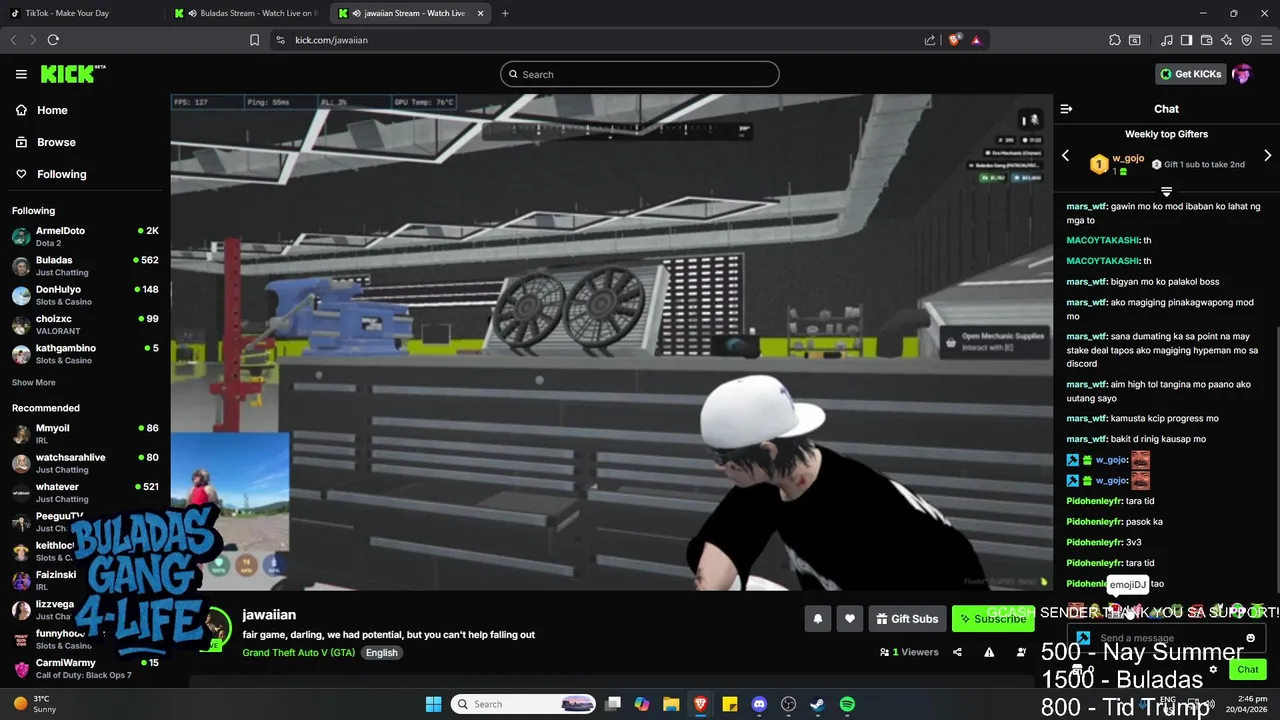Open the Brave VPN shield icon
The width and height of the screenshot is (1280, 720).
coord(1246,40)
